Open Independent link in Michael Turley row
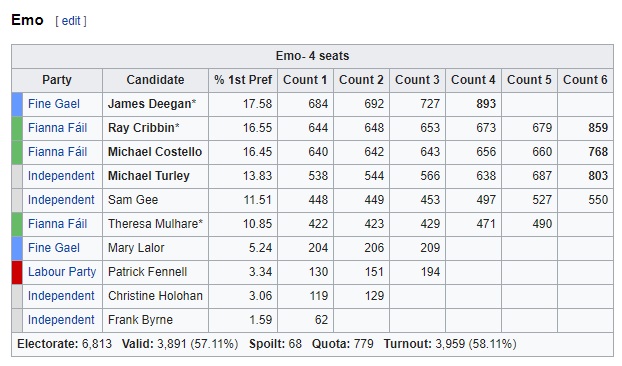 coord(61,176)
